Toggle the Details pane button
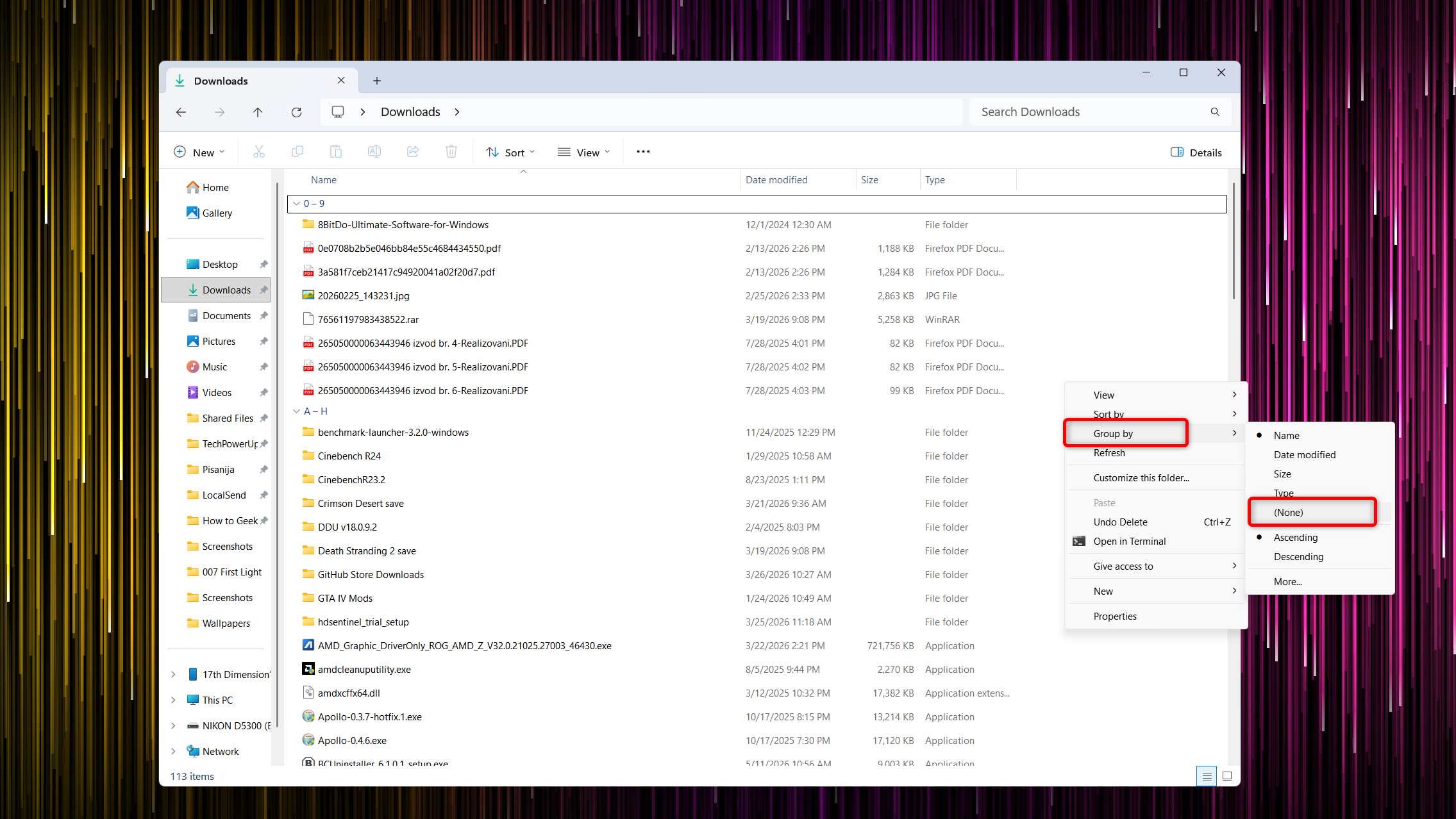 (1196, 153)
